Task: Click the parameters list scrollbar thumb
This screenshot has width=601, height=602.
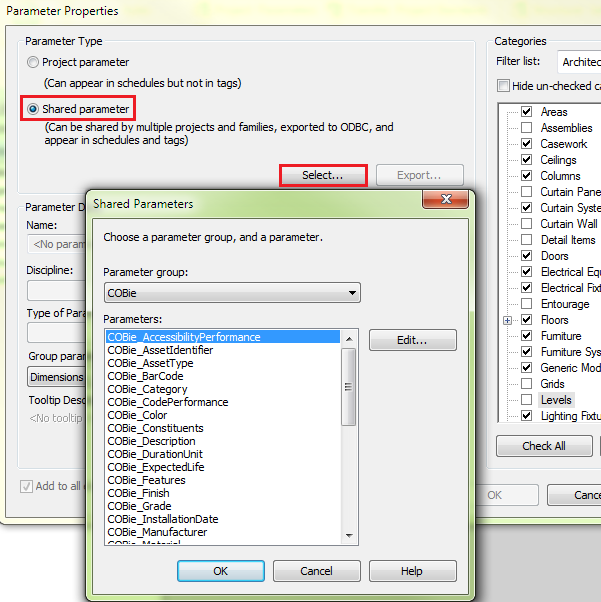Action: click(349, 387)
